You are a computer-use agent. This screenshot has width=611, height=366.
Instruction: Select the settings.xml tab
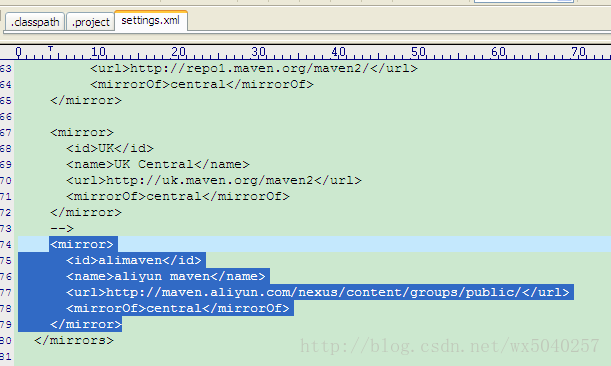pyautogui.click(x=150, y=20)
